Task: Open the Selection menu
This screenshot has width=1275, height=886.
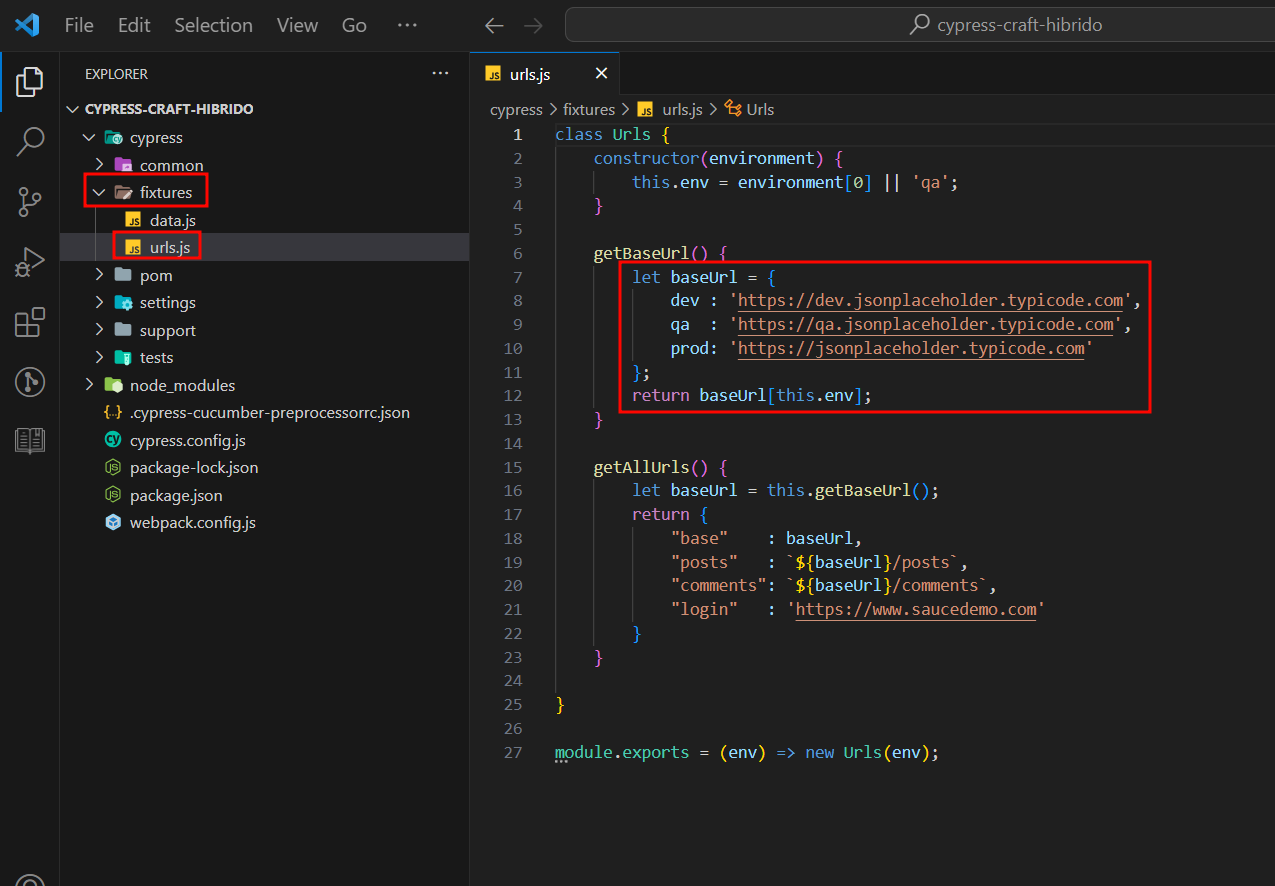Action: tap(213, 26)
